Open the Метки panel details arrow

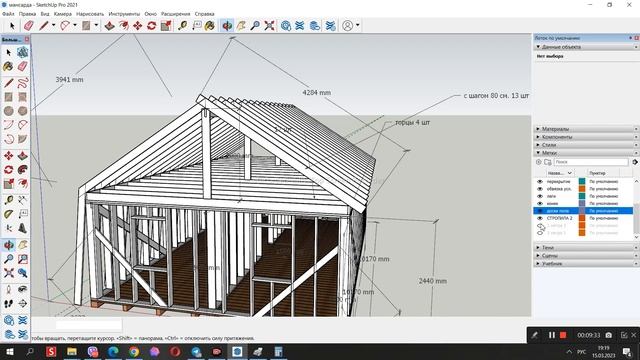click(635, 162)
